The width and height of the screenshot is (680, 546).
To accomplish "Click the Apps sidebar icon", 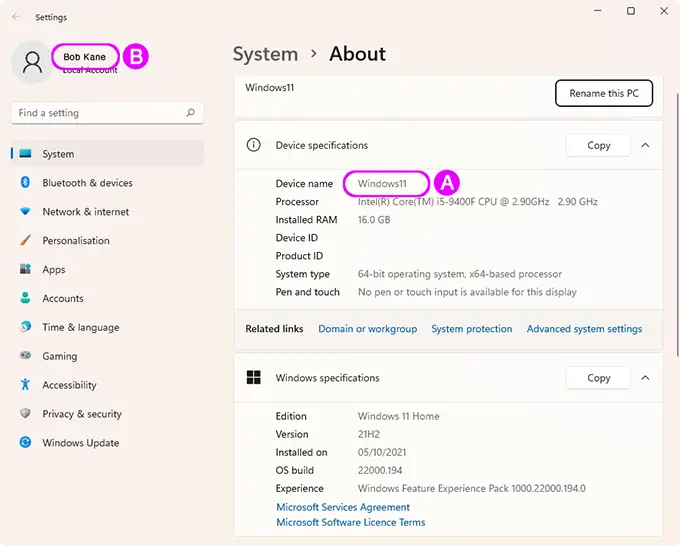I will point(26,269).
